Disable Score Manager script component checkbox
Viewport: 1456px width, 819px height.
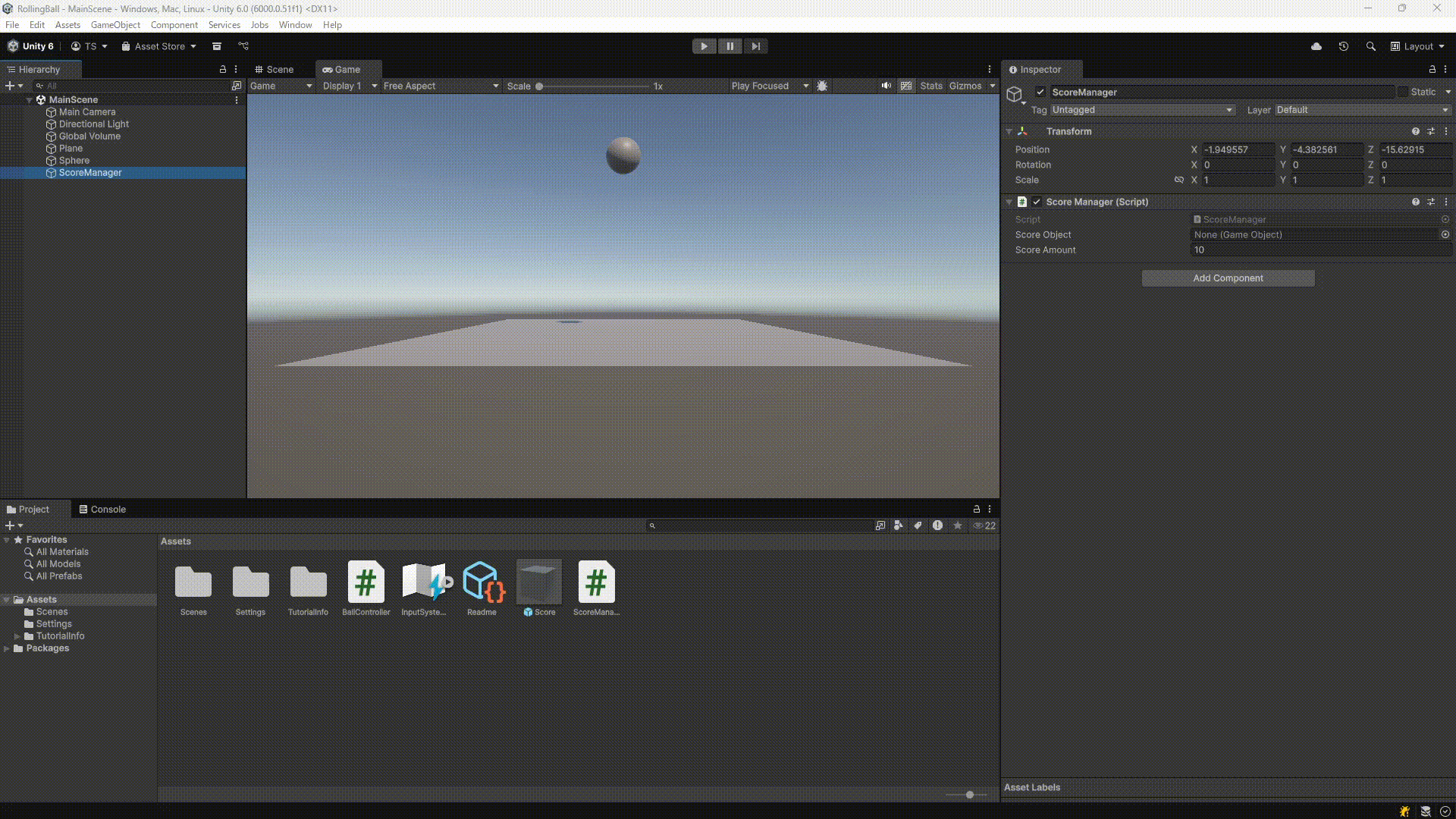[x=1037, y=202]
